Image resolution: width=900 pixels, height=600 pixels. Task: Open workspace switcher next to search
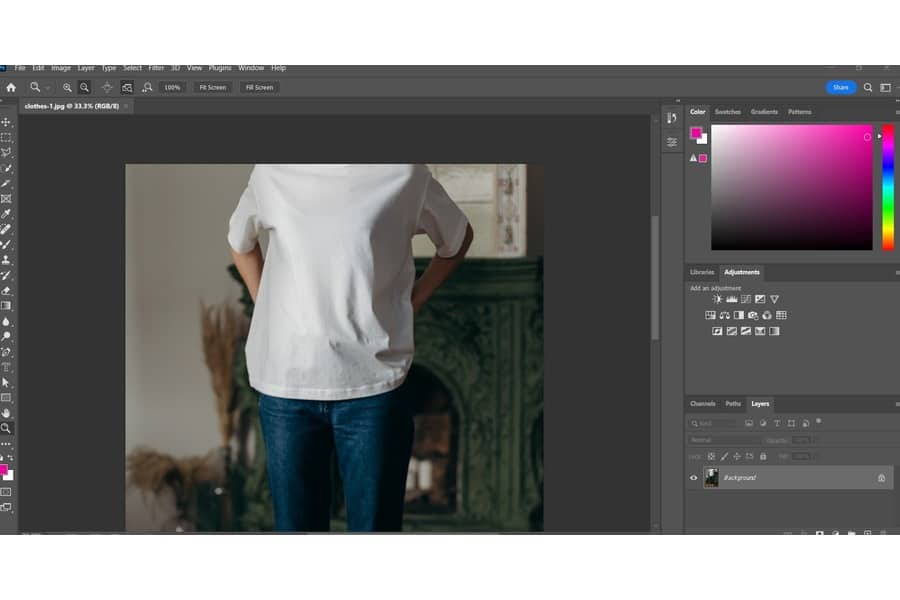point(886,87)
